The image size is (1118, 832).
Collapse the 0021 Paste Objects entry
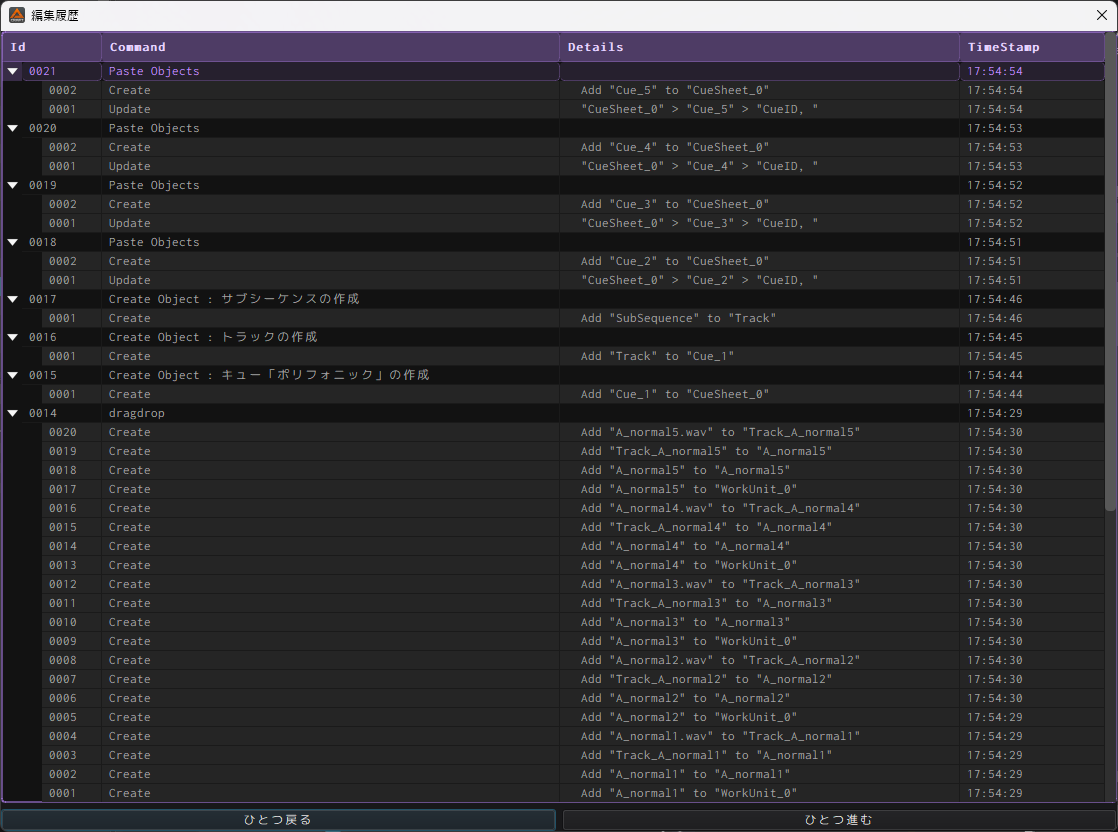13,72
